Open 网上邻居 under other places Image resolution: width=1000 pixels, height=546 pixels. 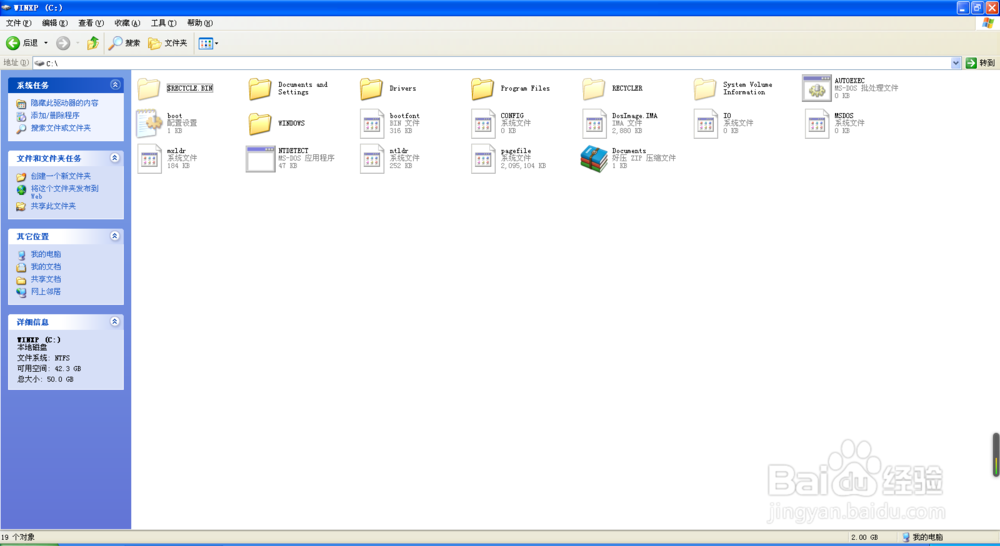tap(46, 291)
